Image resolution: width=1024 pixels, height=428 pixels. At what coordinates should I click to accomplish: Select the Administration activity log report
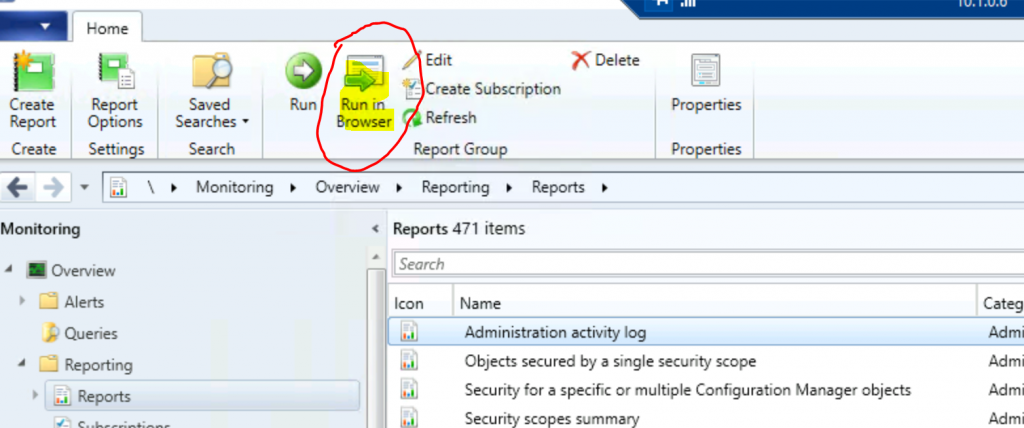coord(555,333)
